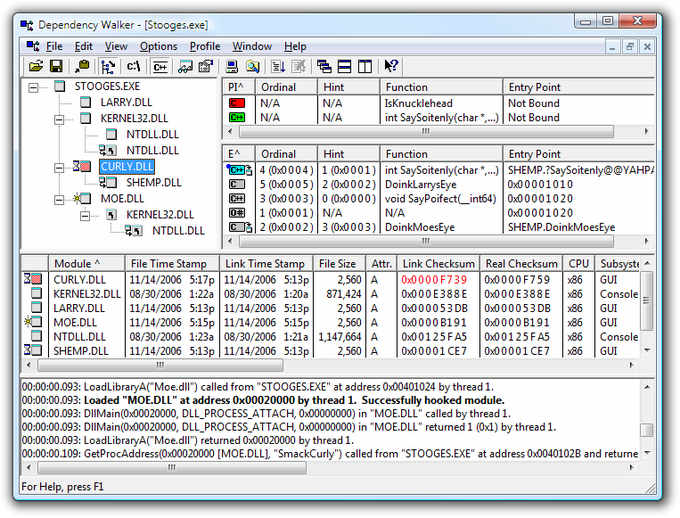
Task: Click the Cascade windows toolbar icon
Action: tap(324, 66)
